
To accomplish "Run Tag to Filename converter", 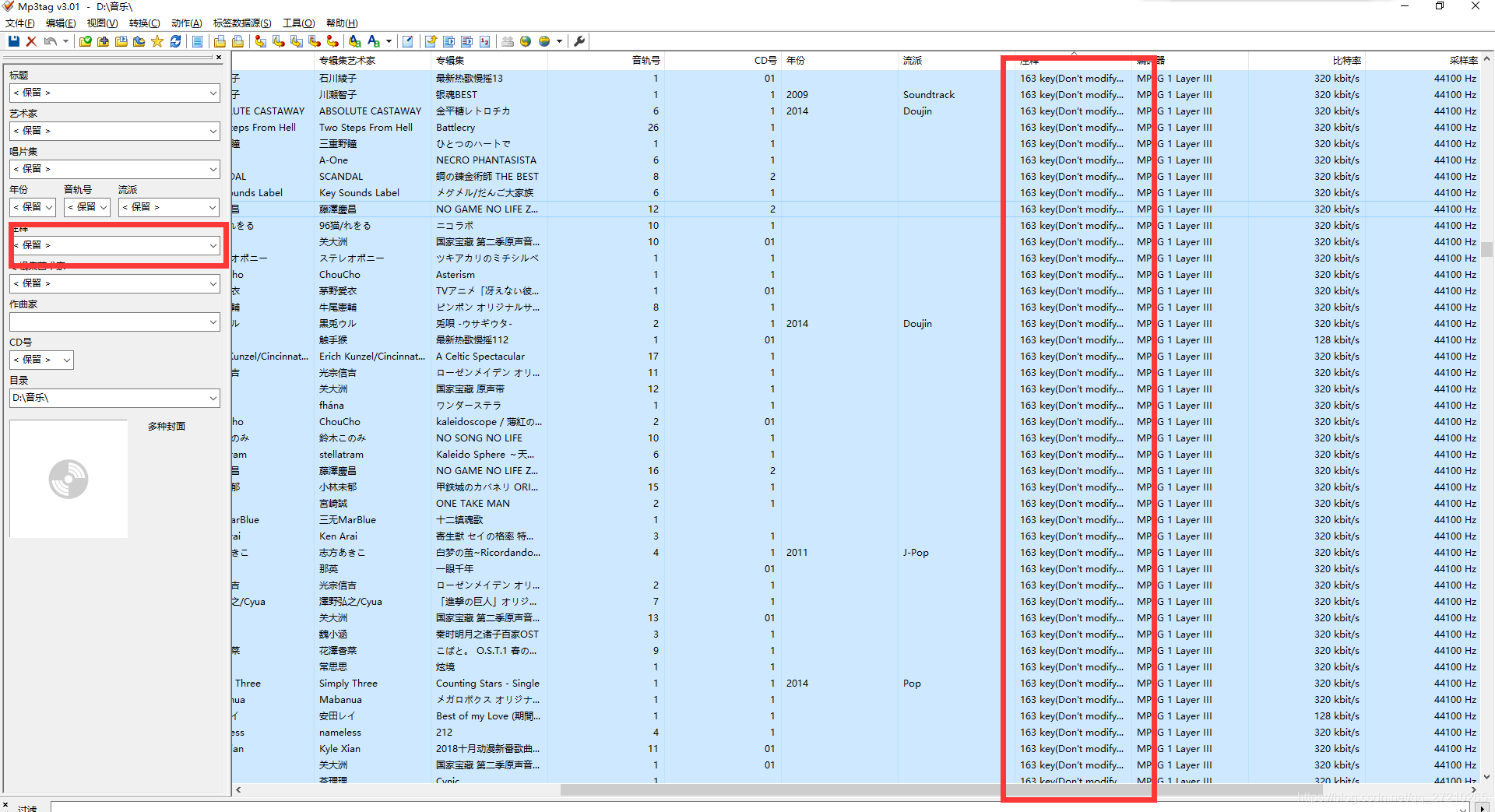I will [x=260, y=41].
